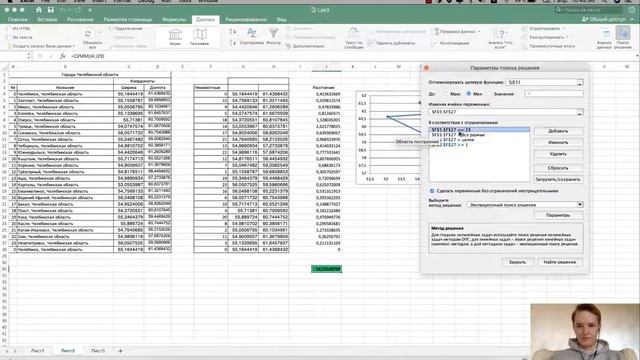Screen dimensions: 640x360
Task: Click the Анализ данных icon
Action: click(604, 33)
